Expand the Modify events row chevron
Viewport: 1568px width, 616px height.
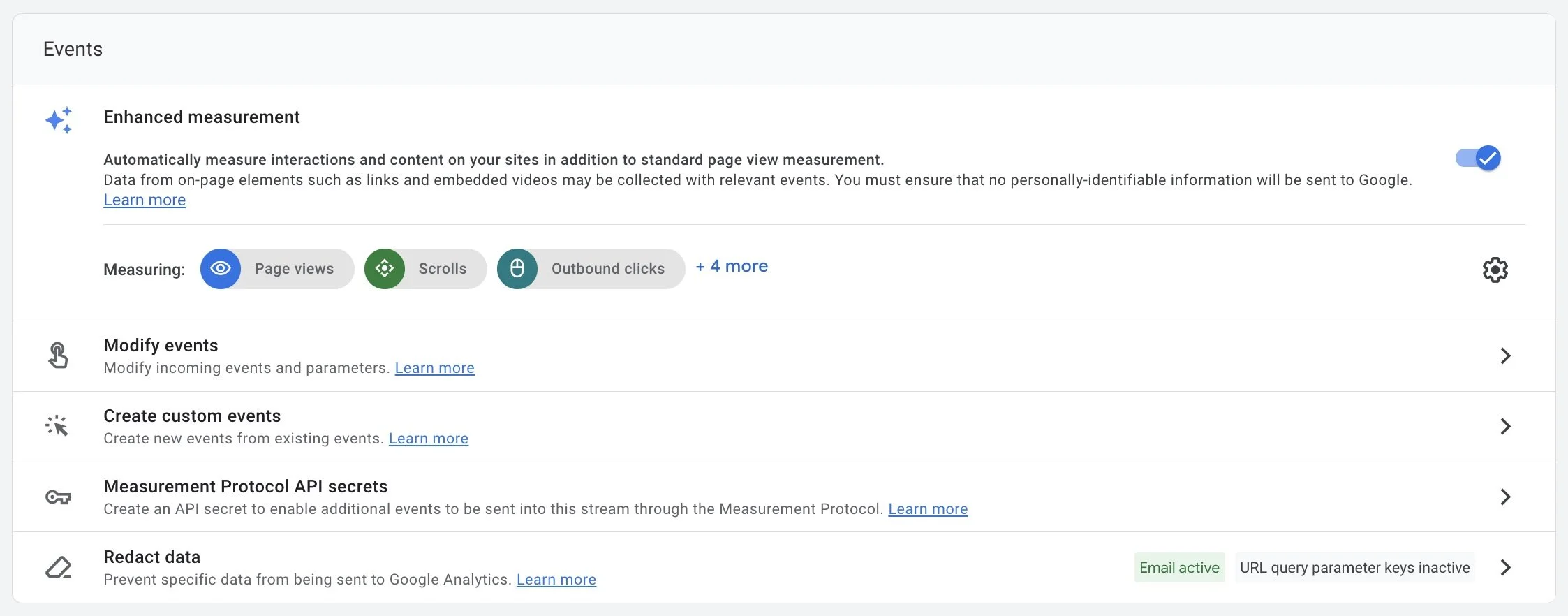coord(1505,356)
